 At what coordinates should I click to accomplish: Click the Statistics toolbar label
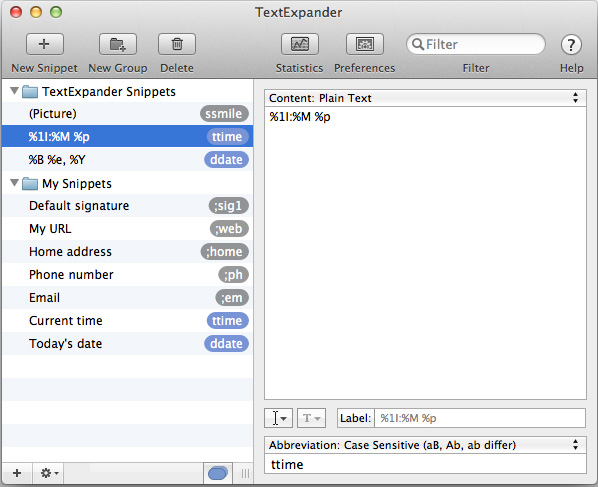click(x=299, y=68)
